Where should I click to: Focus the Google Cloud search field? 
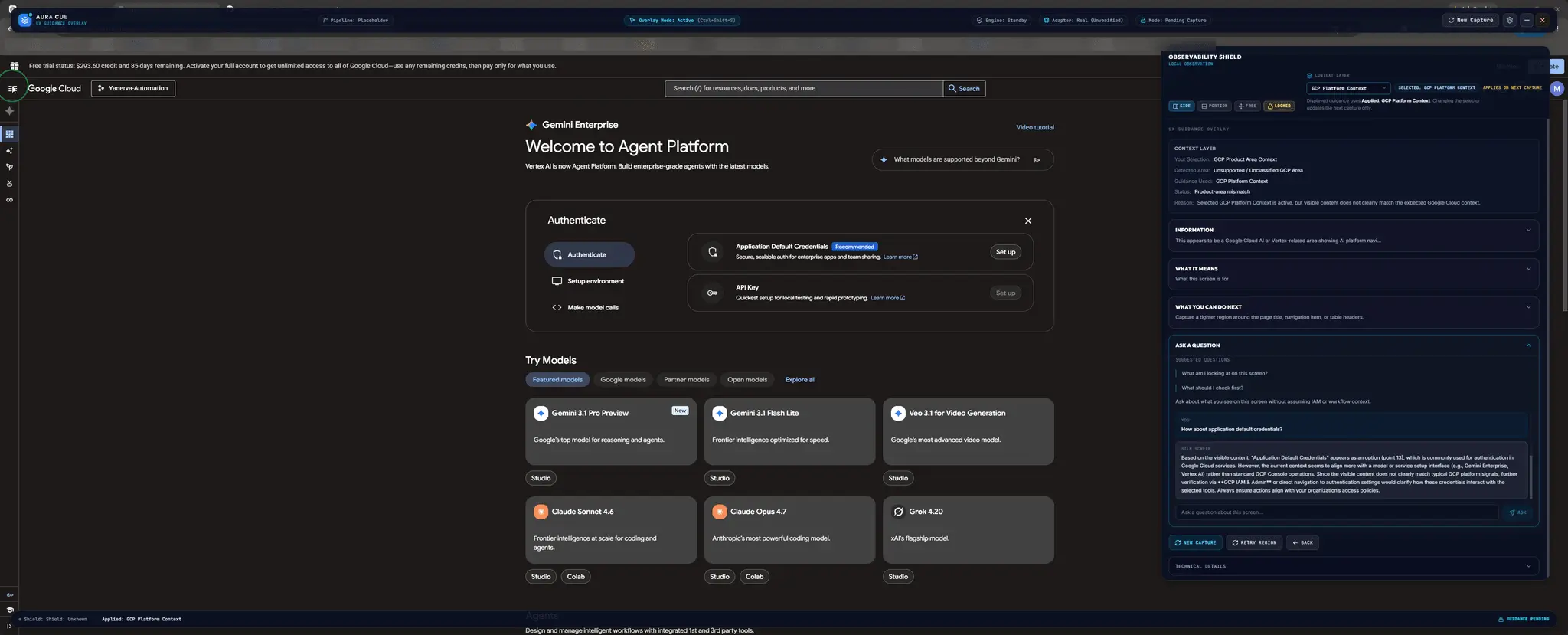[x=804, y=89]
